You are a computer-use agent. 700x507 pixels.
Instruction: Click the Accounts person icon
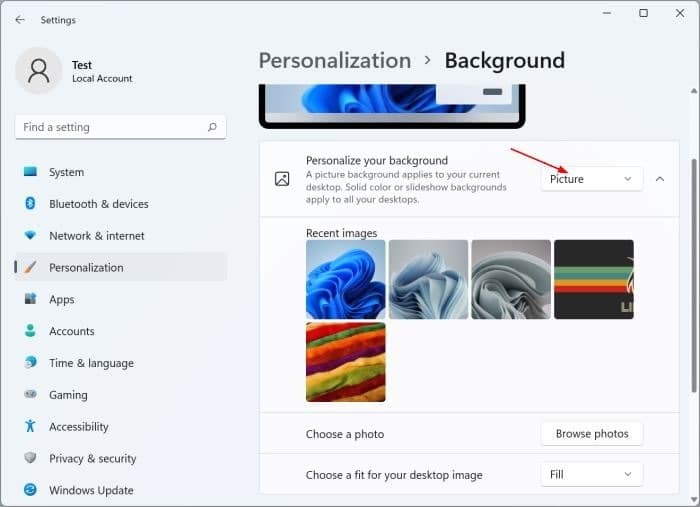click(x=30, y=331)
